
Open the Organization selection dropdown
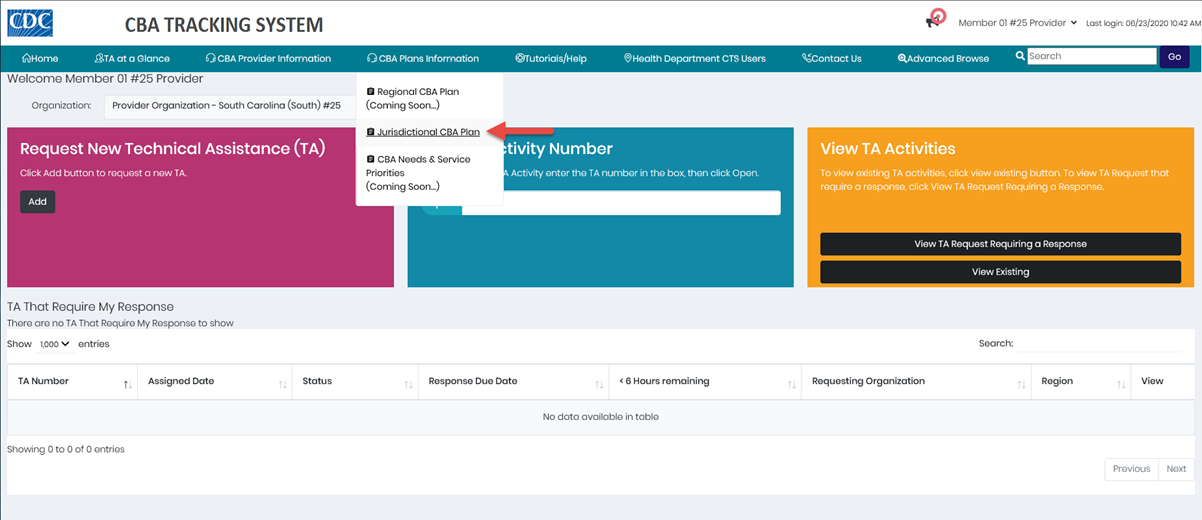click(228, 105)
